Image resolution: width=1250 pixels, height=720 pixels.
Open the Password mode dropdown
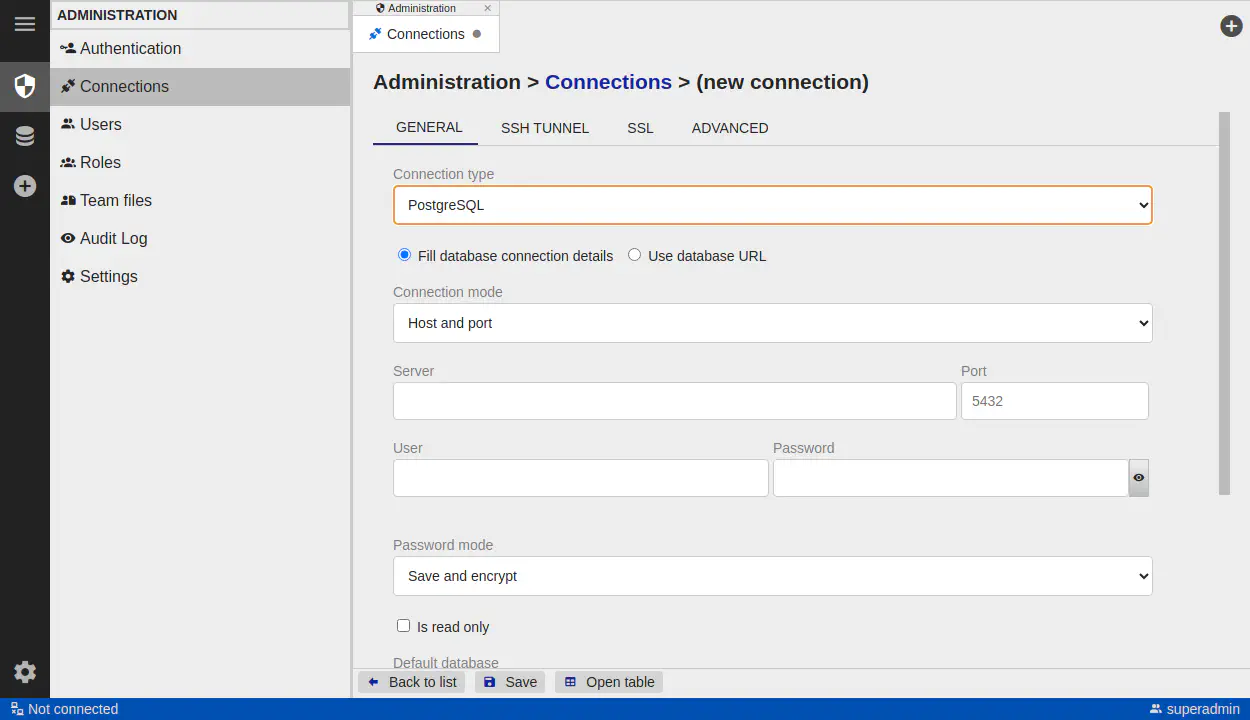tap(772, 576)
